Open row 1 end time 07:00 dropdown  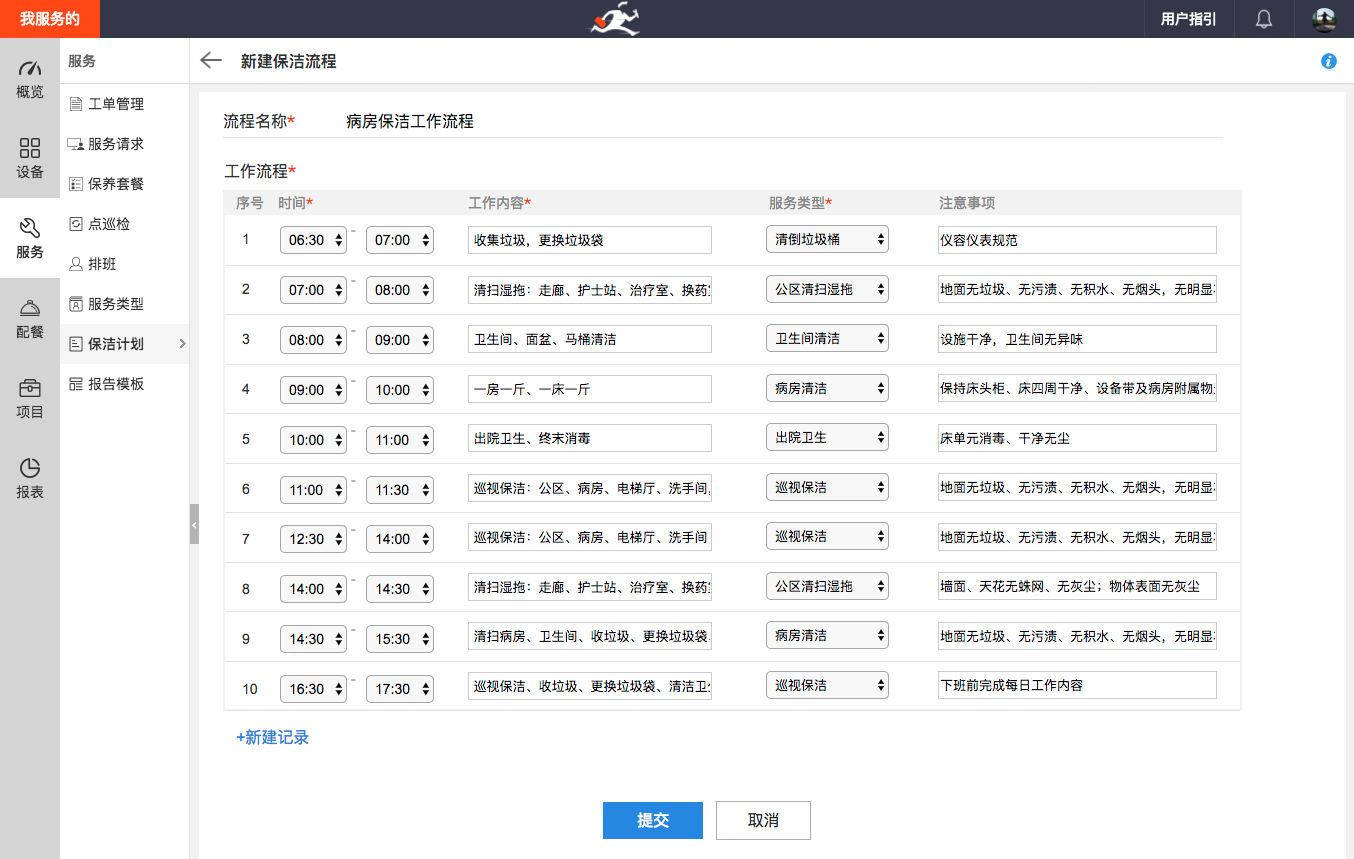coord(400,240)
